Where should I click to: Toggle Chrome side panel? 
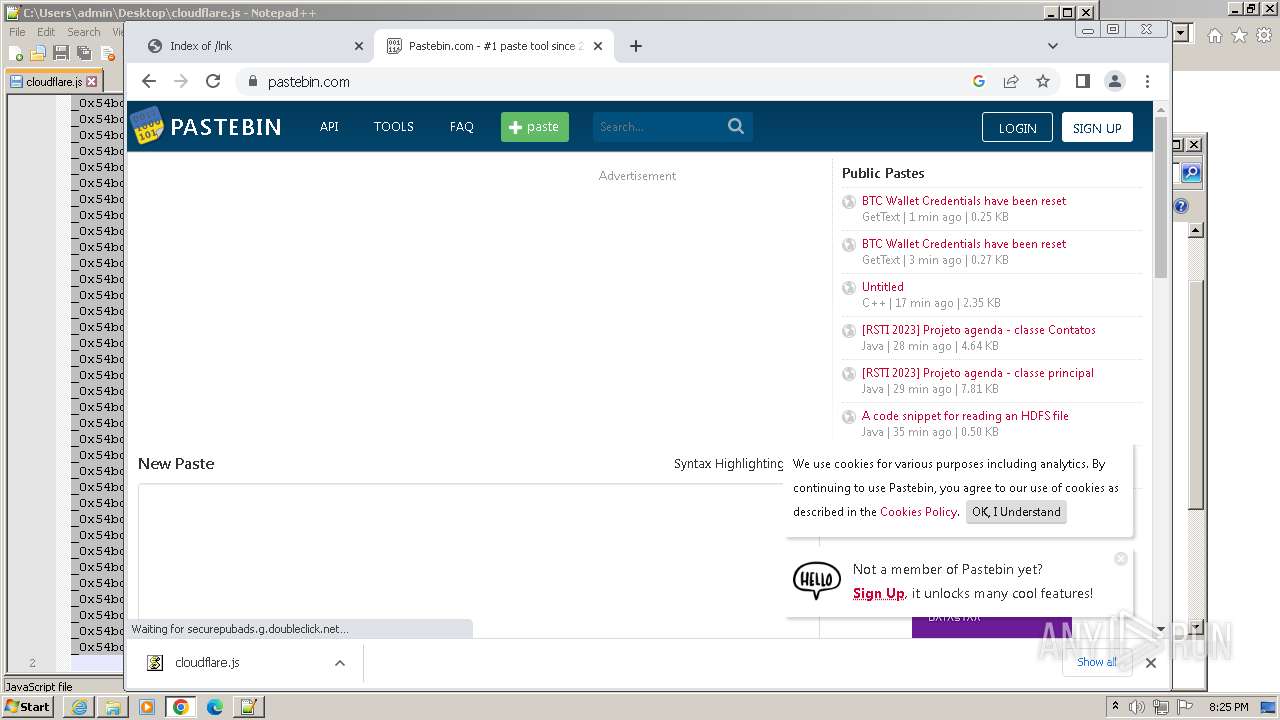(x=1083, y=81)
